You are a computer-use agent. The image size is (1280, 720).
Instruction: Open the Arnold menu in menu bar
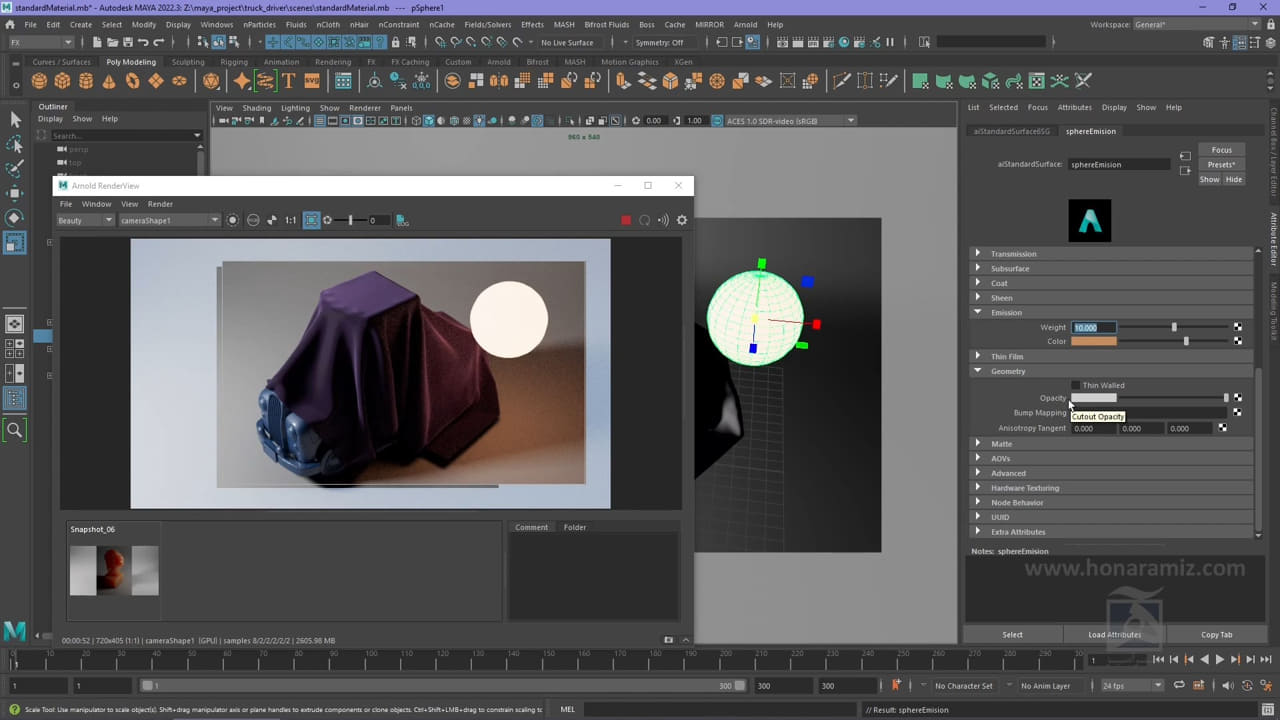coord(745,24)
